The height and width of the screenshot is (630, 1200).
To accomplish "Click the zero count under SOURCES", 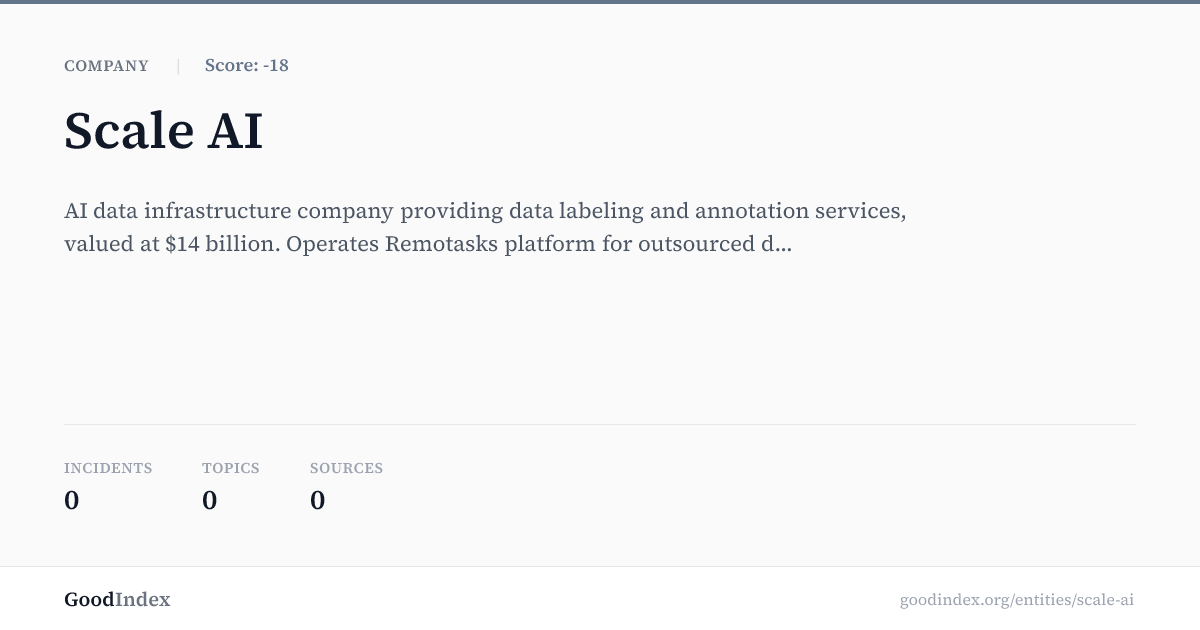I will [x=318, y=500].
